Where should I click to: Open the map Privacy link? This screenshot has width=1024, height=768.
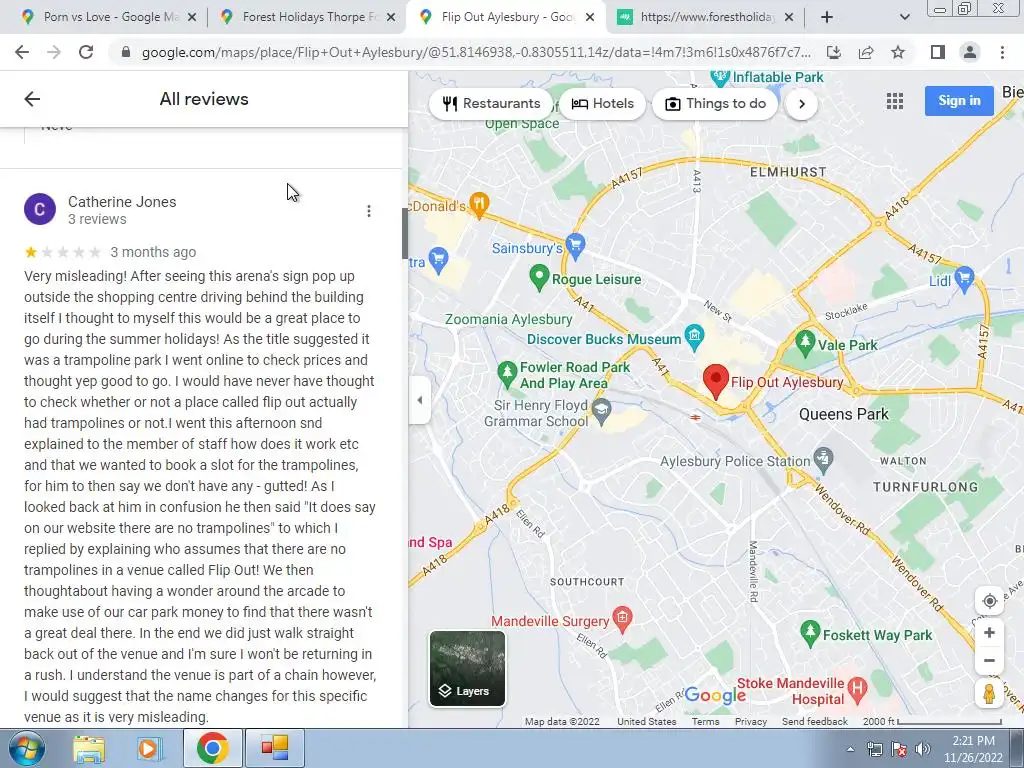(x=750, y=722)
